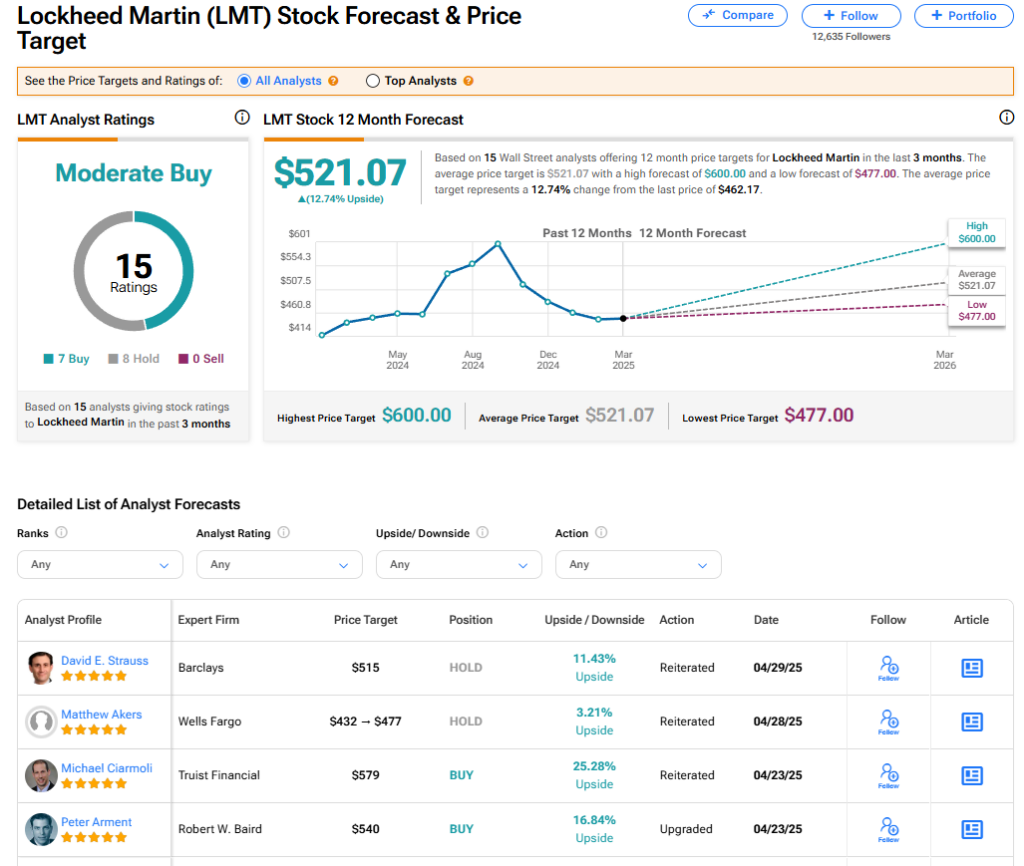Open article for Robert W. Baird rating

click(x=972, y=829)
